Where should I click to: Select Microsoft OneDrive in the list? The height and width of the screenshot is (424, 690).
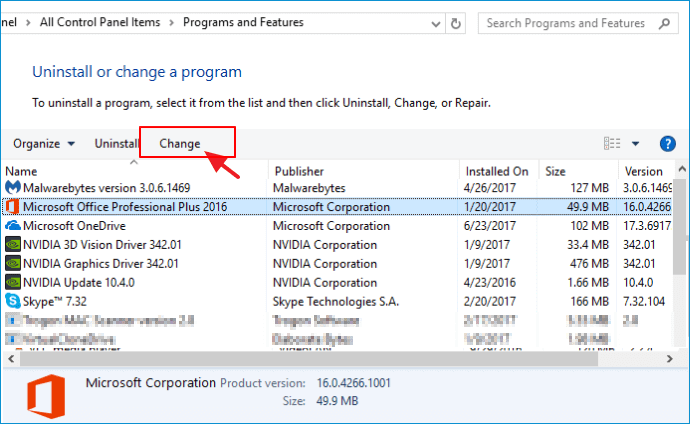[x=74, y=226]
